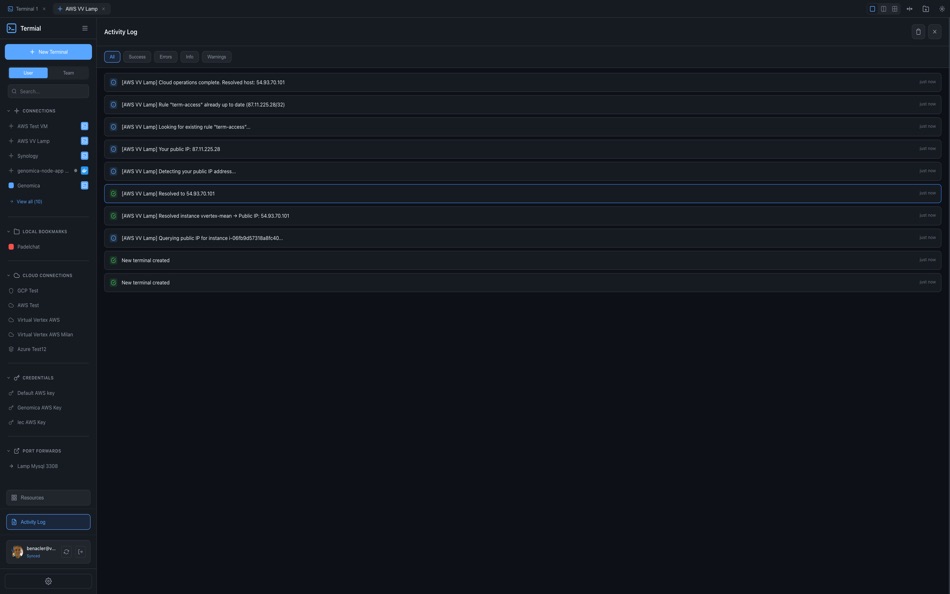Image resolution: width=950 pixels, height=594 pixels.
Task: Click the folder icon in the top toolbar
Action: tap(925, 7)
